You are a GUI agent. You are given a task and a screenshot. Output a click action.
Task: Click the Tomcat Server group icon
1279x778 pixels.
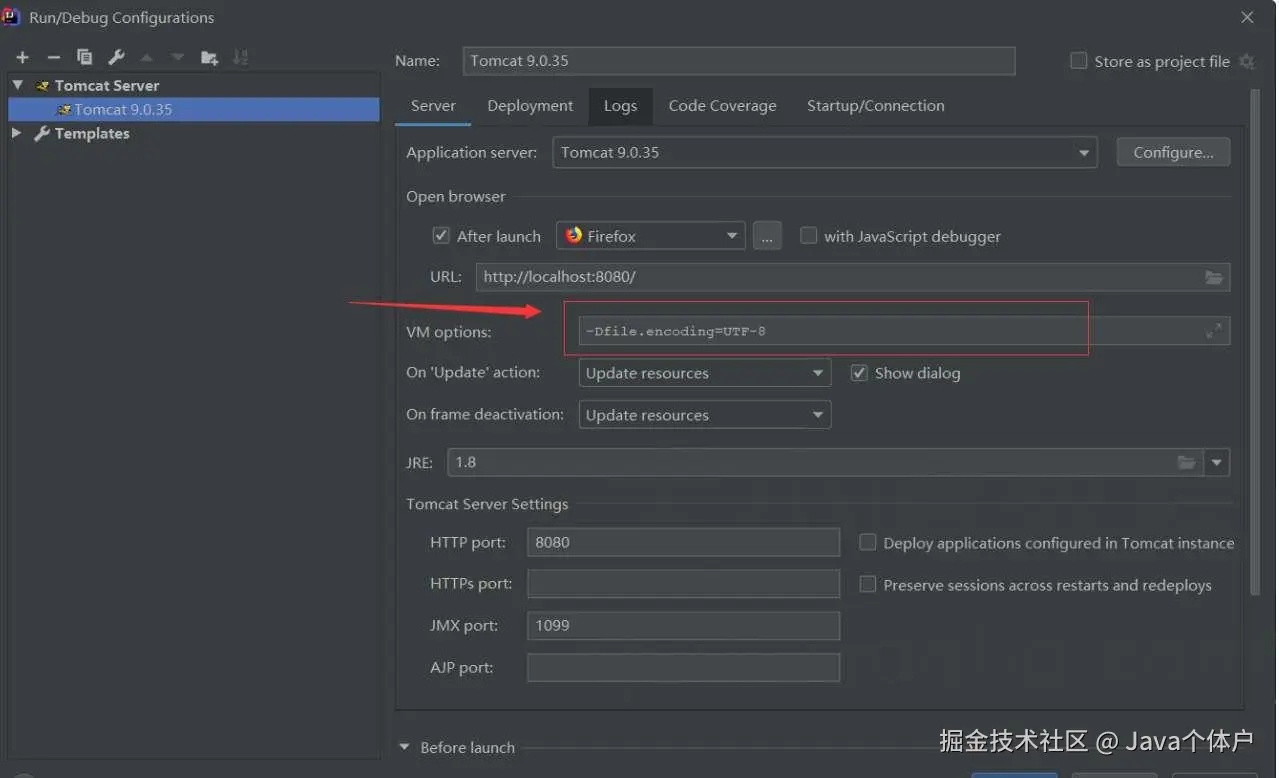42,86
